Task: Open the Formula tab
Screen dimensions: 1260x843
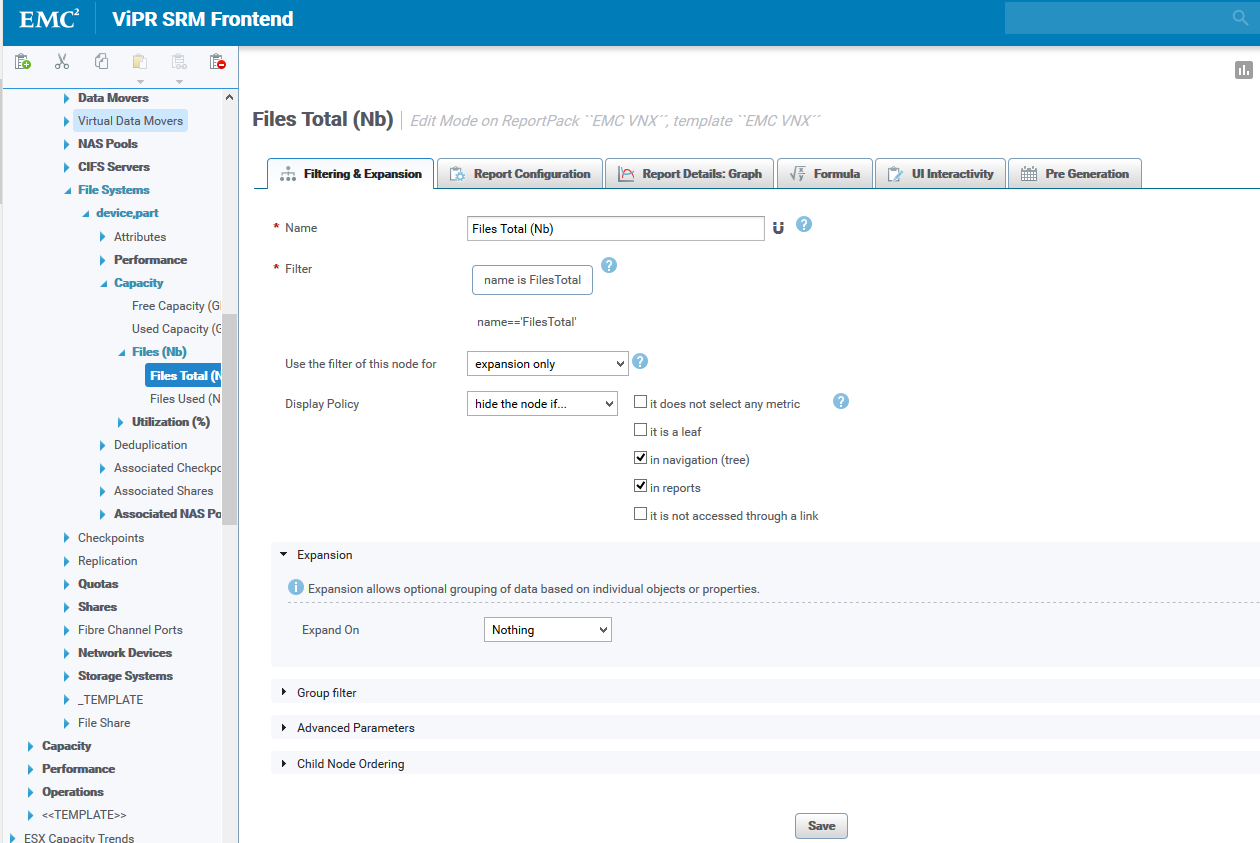Action: 825,174
